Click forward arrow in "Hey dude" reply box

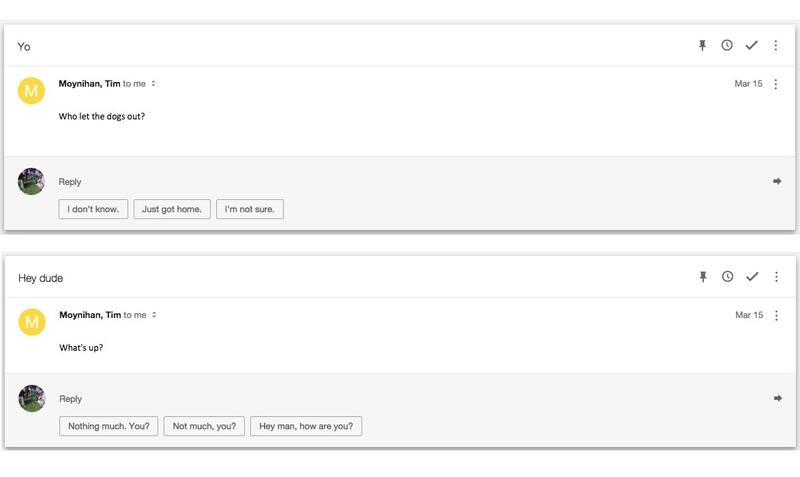point(777,398)
